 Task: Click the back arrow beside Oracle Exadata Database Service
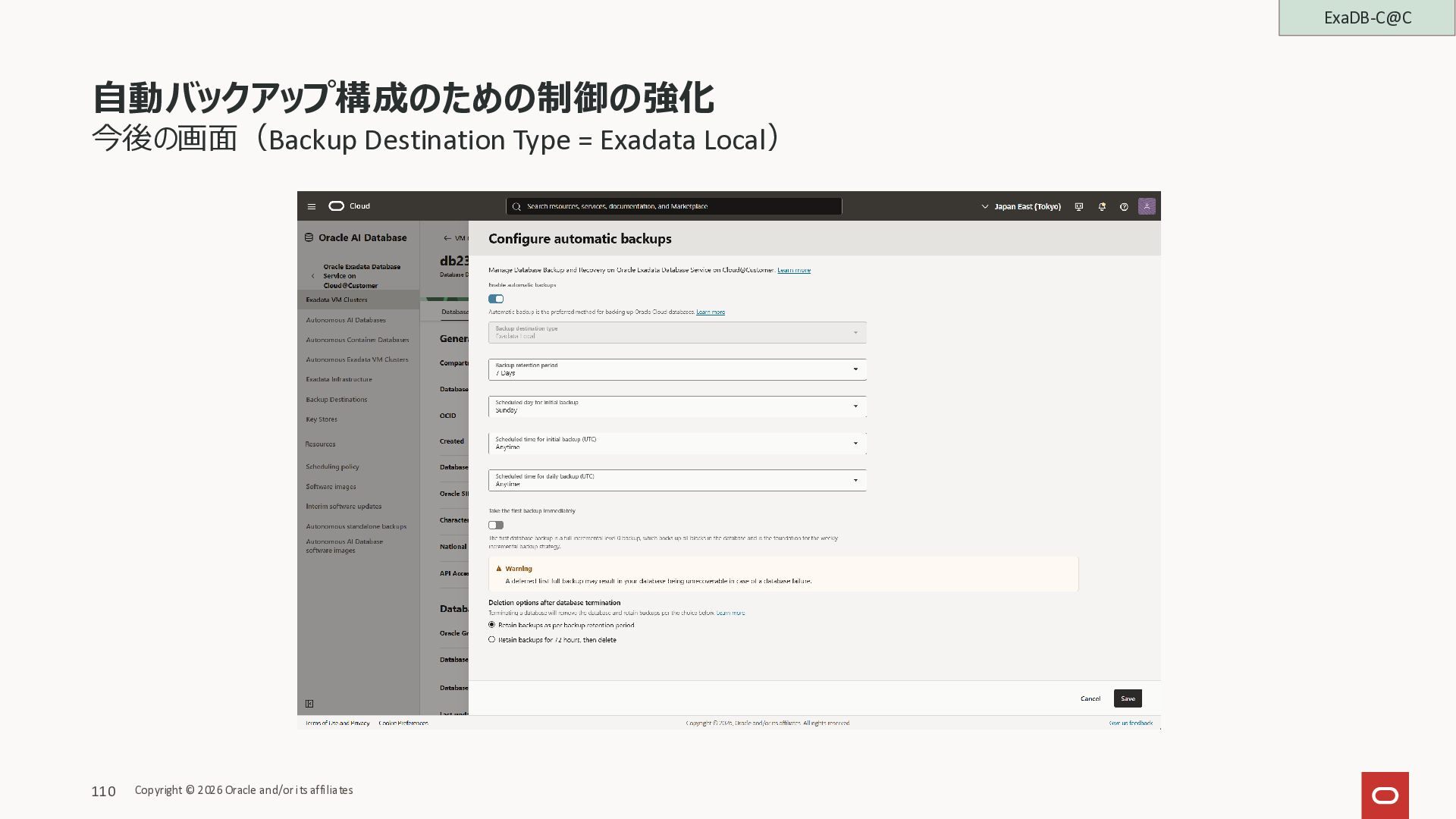[x=313, y=276]
